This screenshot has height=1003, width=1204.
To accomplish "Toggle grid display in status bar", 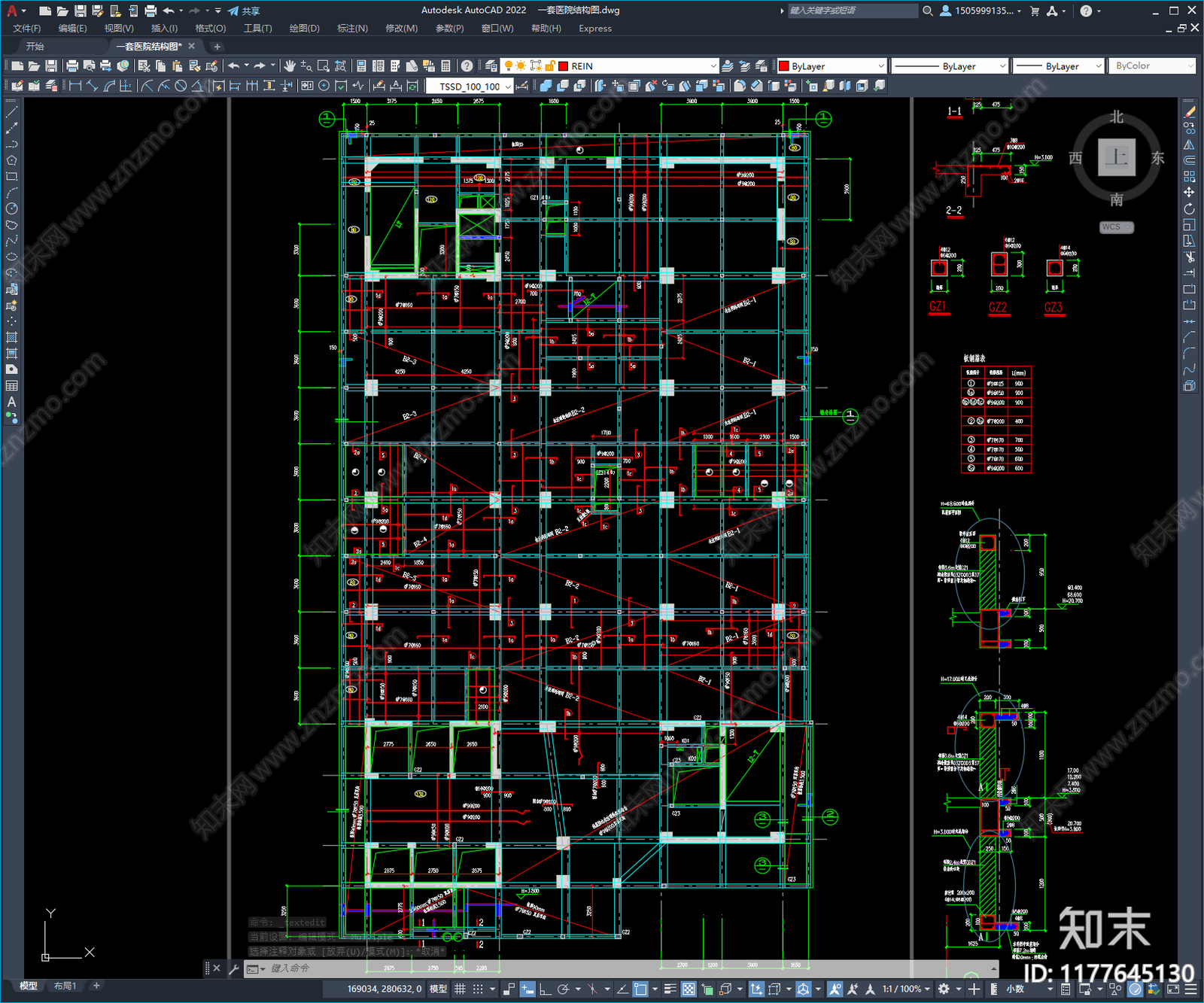I will pyautogui.click(x=460, y=989).
